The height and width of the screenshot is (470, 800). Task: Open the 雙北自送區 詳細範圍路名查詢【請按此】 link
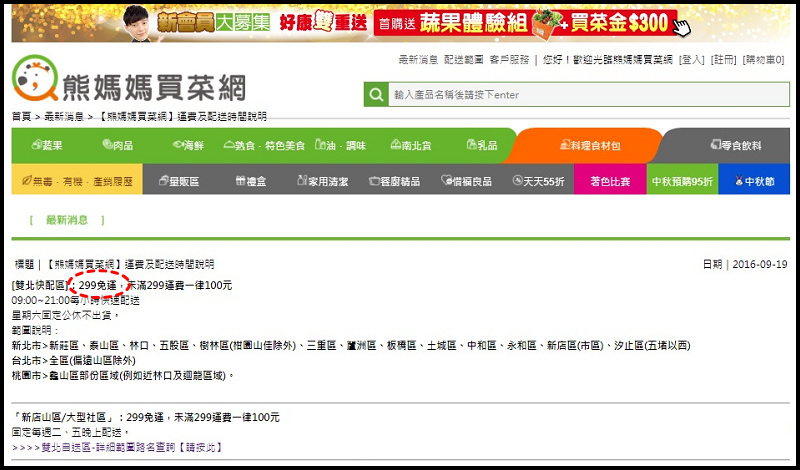(117, 448)
